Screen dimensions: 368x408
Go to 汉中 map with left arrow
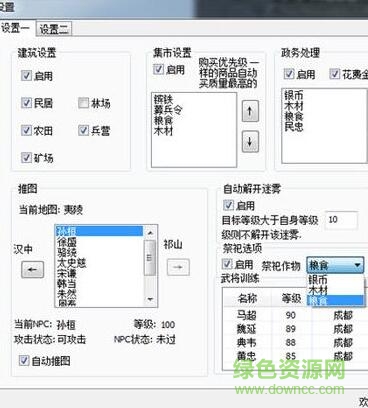click(33, 269)
